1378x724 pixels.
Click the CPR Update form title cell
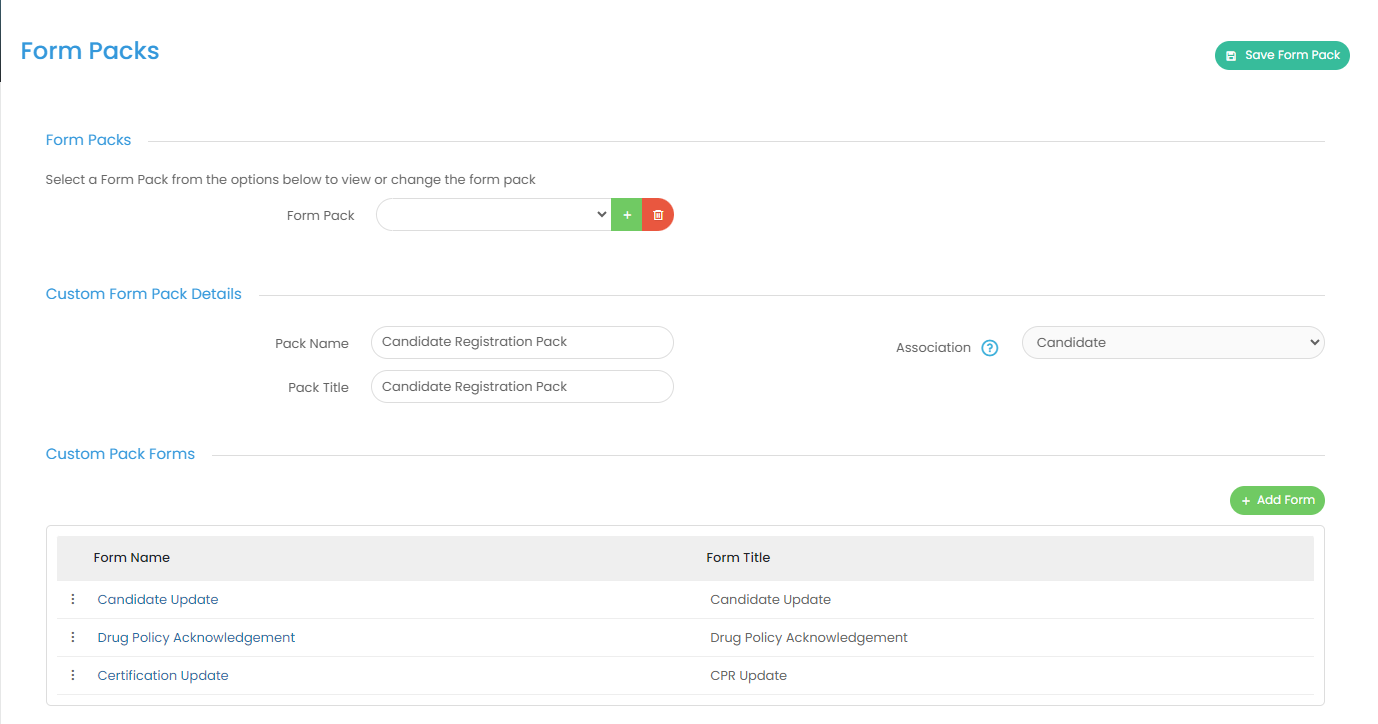coord(748,676)
